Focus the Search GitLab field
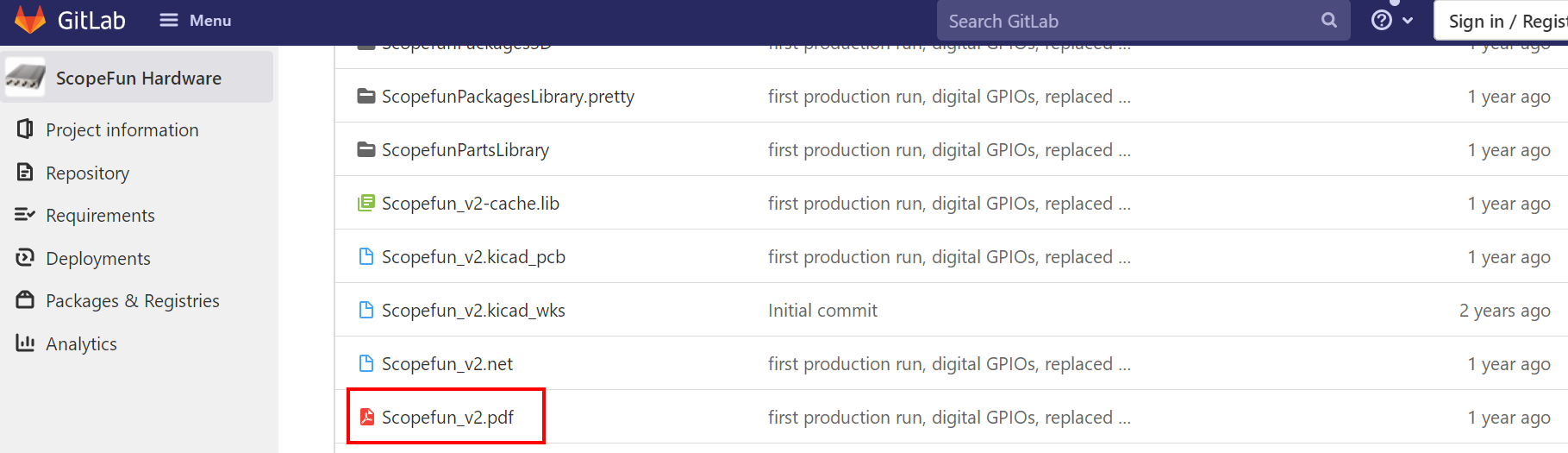The image size is (1568, 453). point(1121,22)
